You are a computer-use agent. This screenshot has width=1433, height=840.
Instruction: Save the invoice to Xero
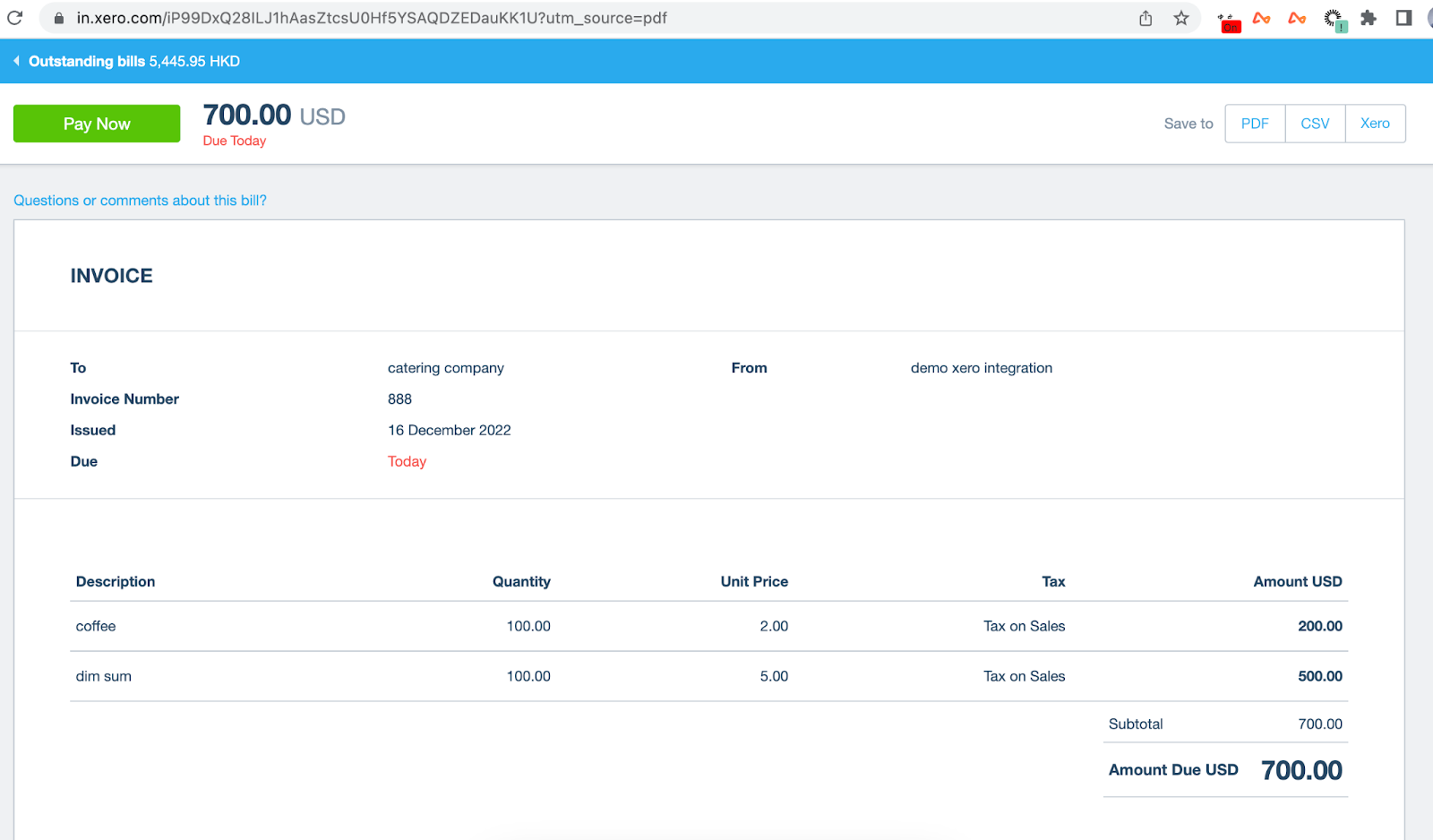[1375, 124]
